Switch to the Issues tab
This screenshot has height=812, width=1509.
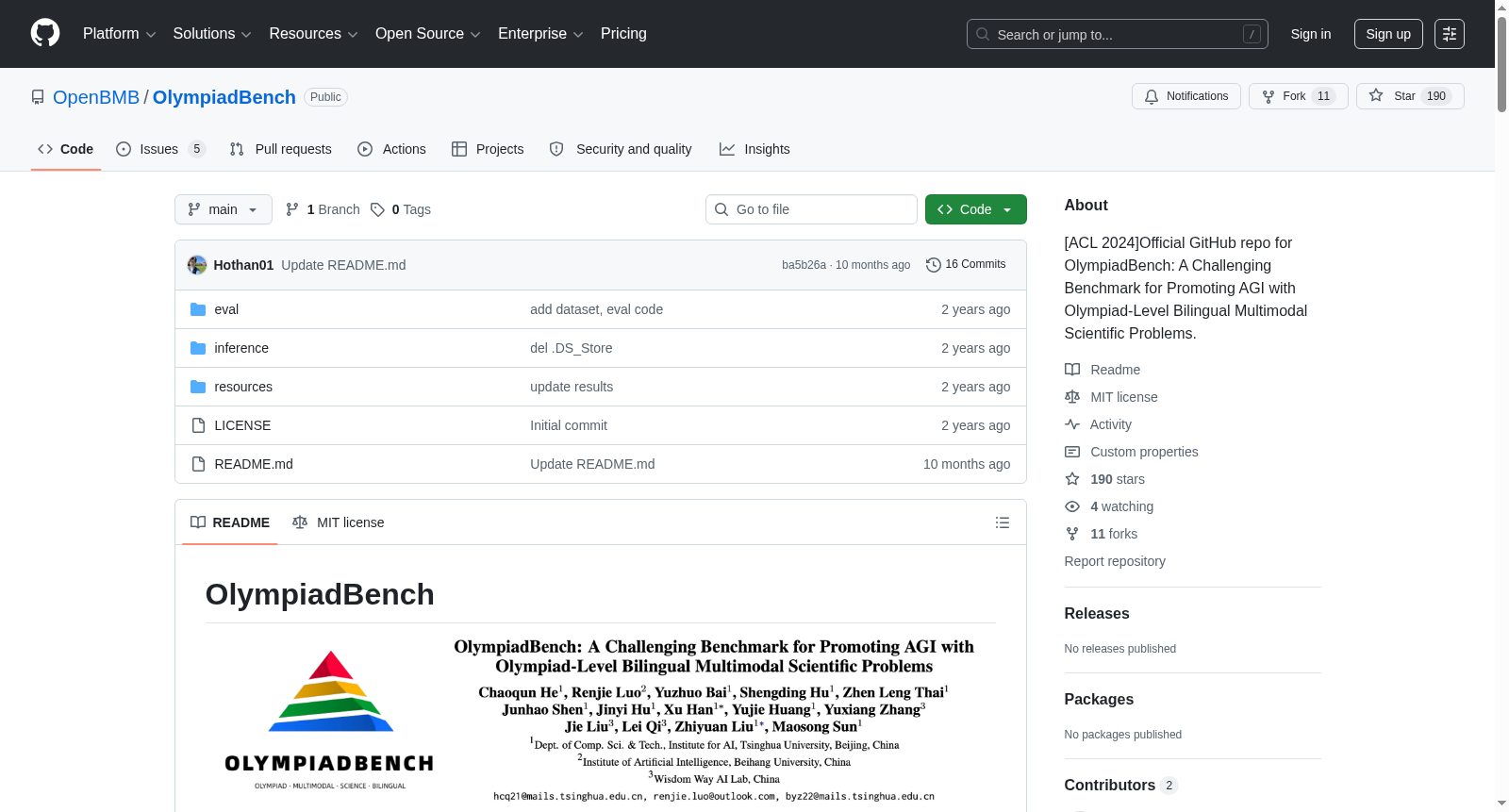click(x=160, y=149)
